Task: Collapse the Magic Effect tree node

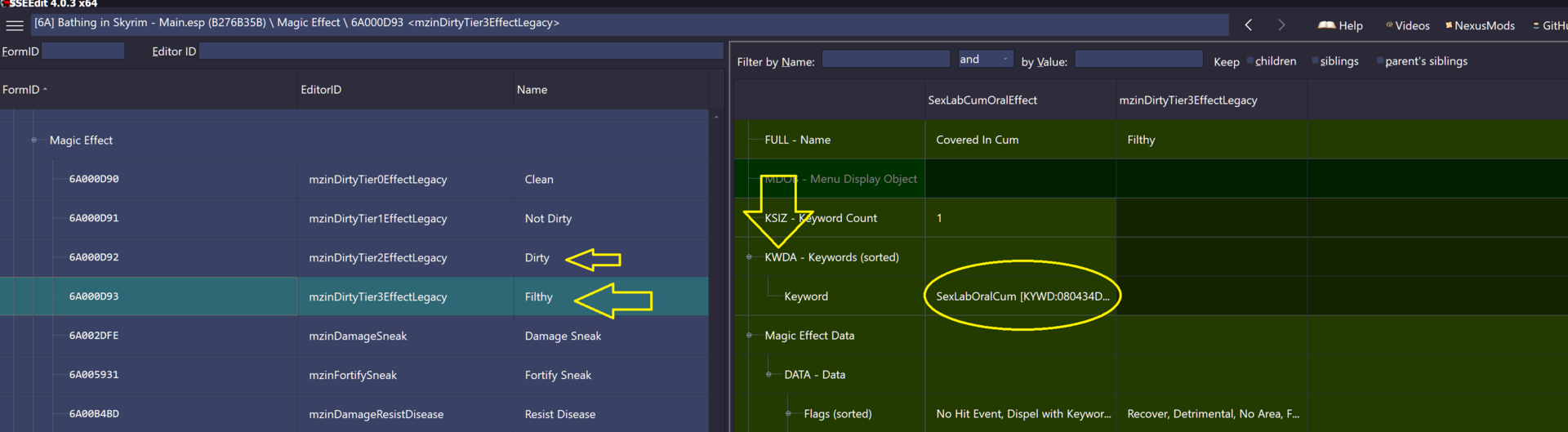Action: 33,140
